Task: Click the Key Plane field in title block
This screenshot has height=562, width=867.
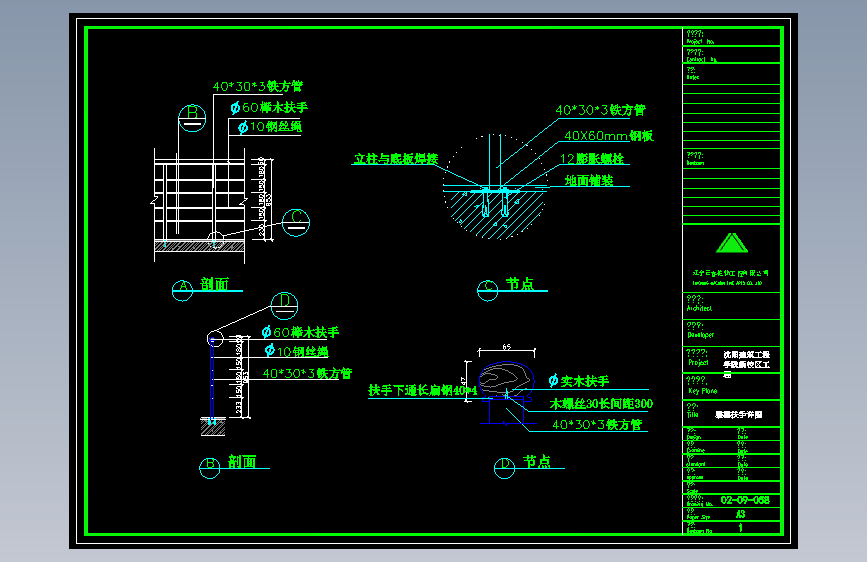Action: [x=731, y=386]
